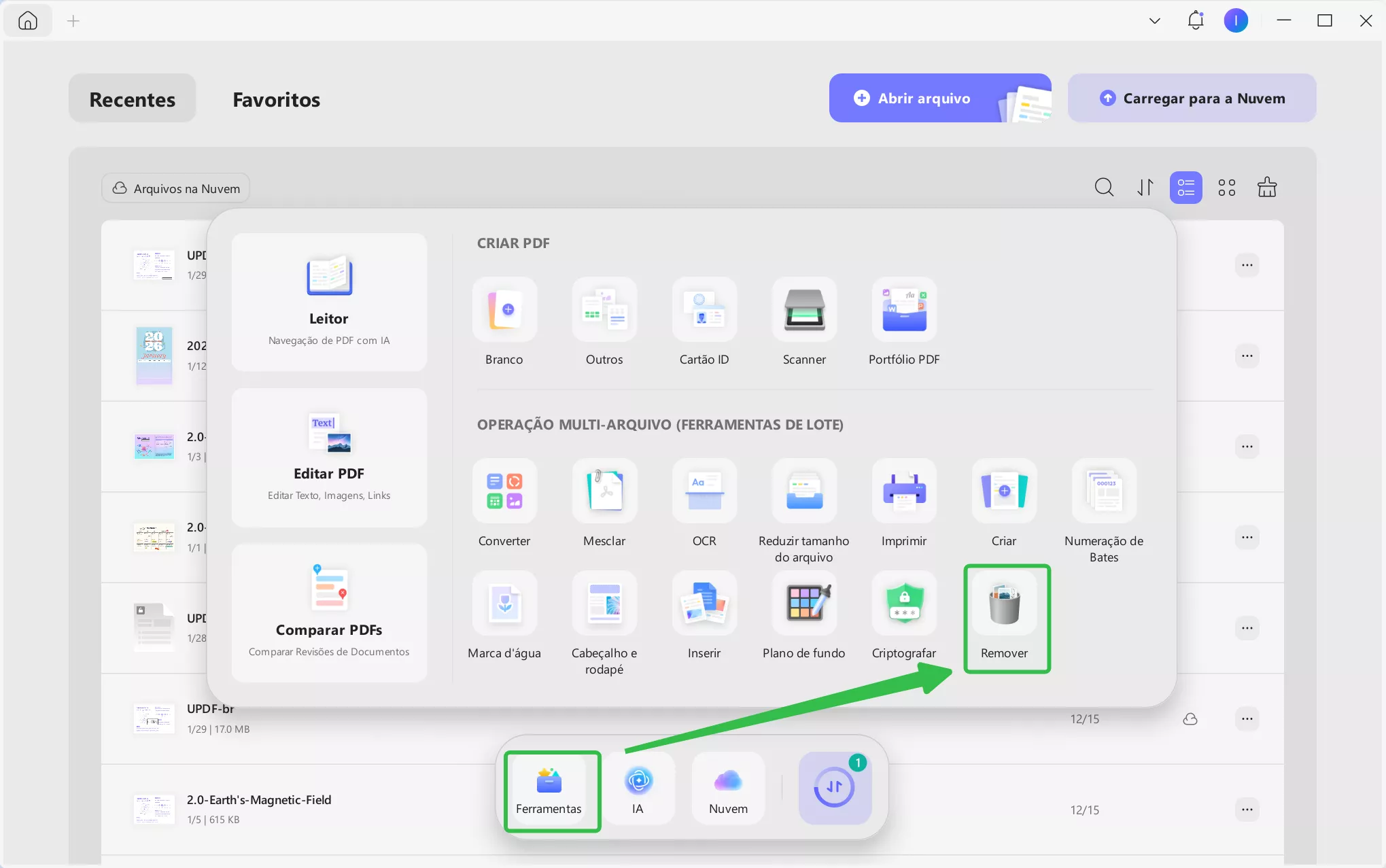Switch to list view layout
This screenshot has width=1386, height=868.
(1185, 188)
